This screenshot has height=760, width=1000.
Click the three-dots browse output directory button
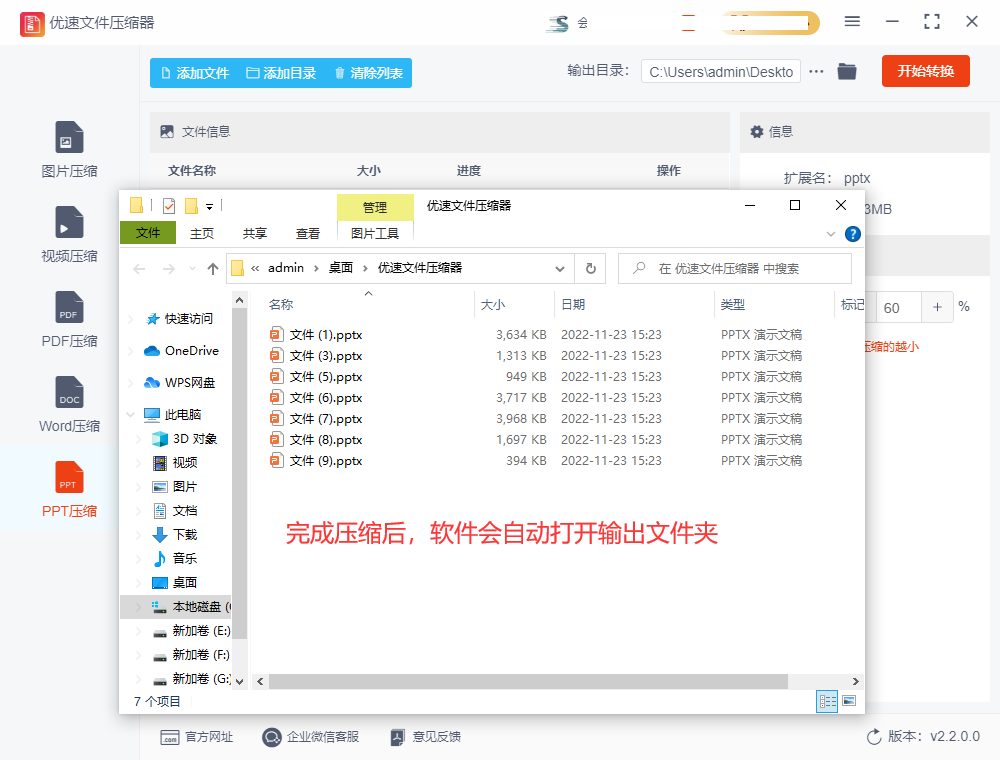pyautogui.click(x=816, y=71)
